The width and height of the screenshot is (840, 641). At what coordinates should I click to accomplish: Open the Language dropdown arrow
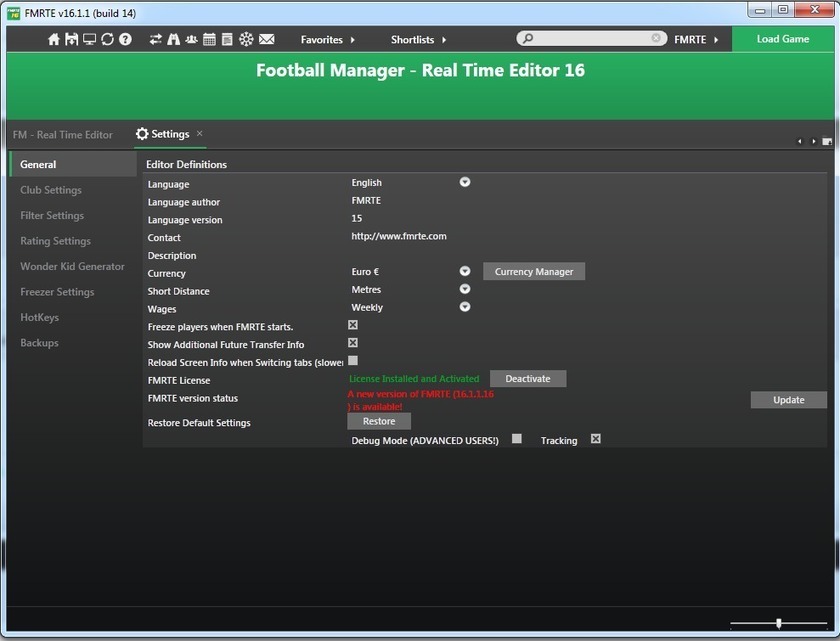465,182
